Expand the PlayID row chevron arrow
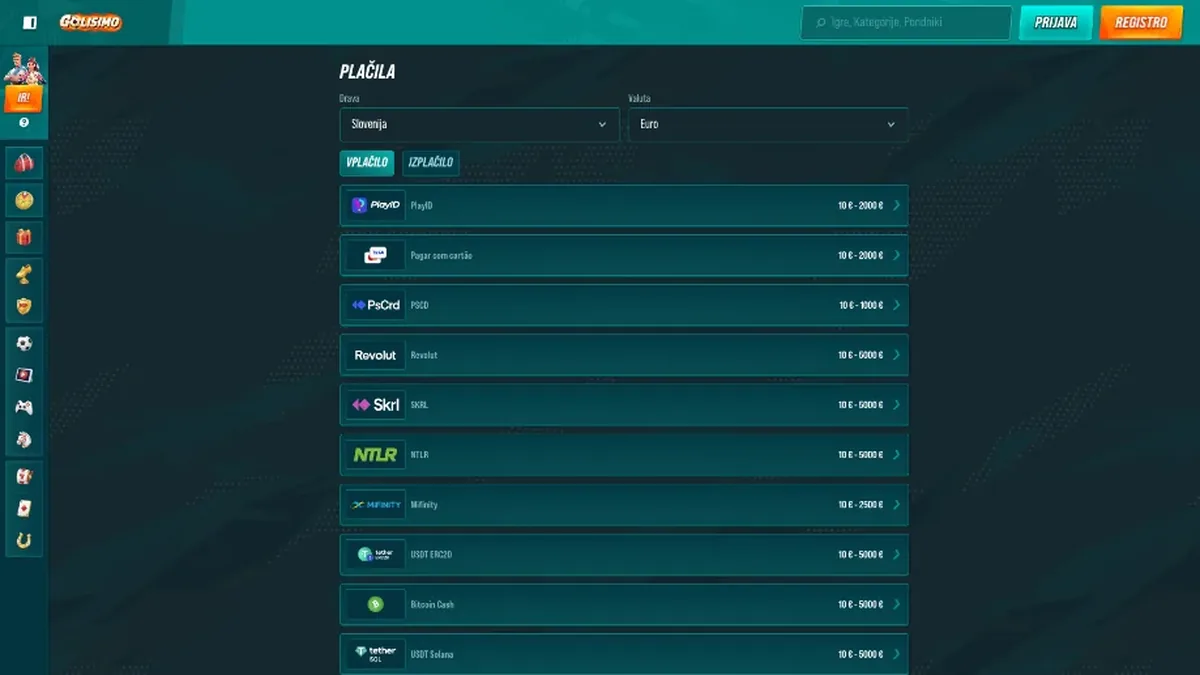The width and height of the screenshot is (1200, 675). tap(896, 205)
